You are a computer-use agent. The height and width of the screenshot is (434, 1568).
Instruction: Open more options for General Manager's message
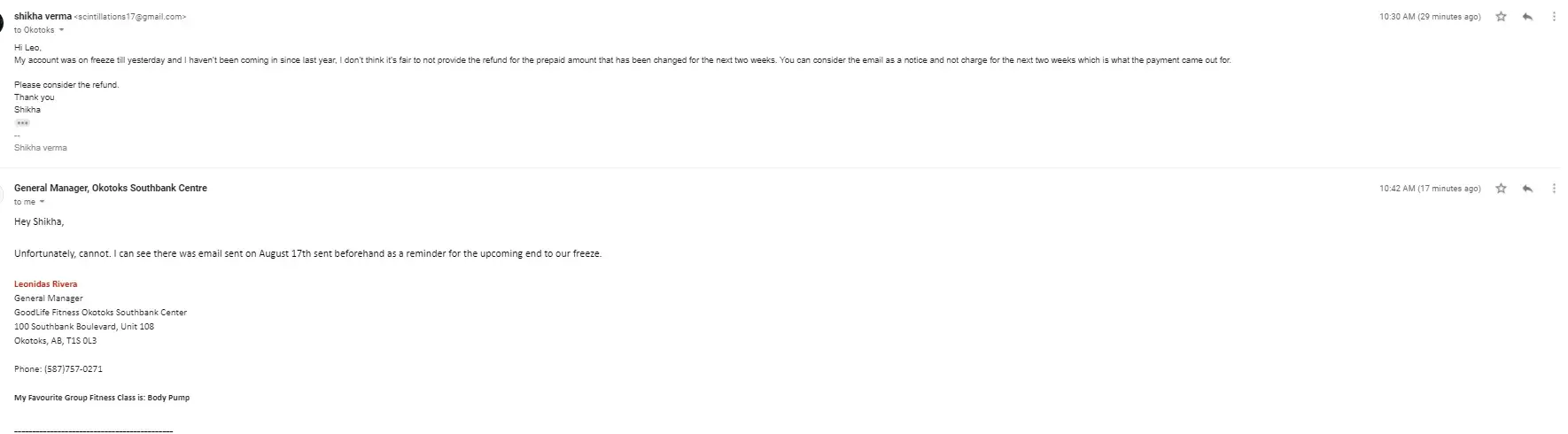[x=1554, y=189]
